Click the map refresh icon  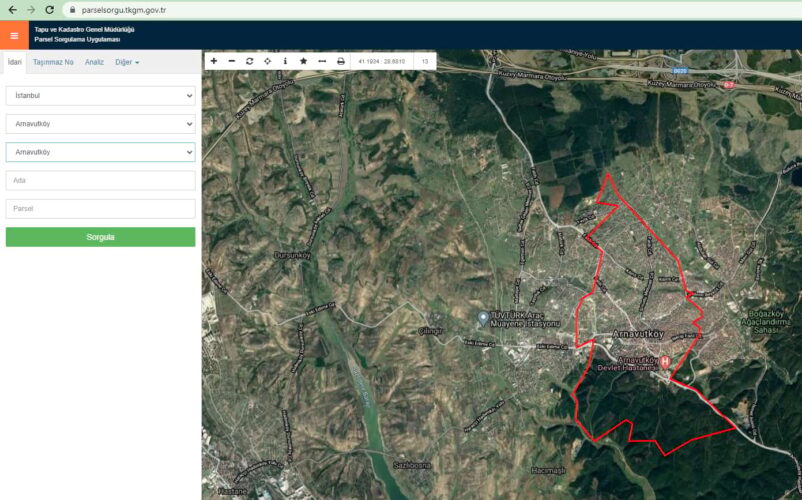coord(250,61)
